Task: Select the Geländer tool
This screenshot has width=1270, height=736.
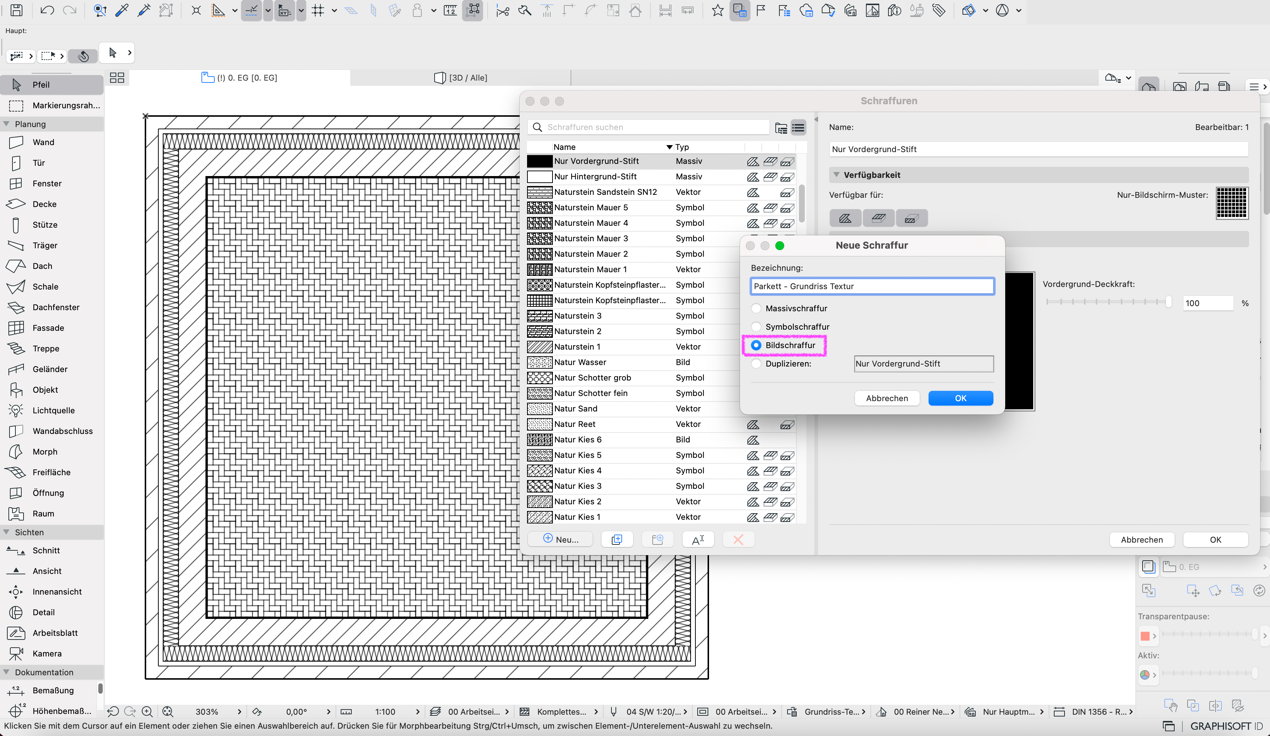Action: pyautogui.click(x=52, y=369)
